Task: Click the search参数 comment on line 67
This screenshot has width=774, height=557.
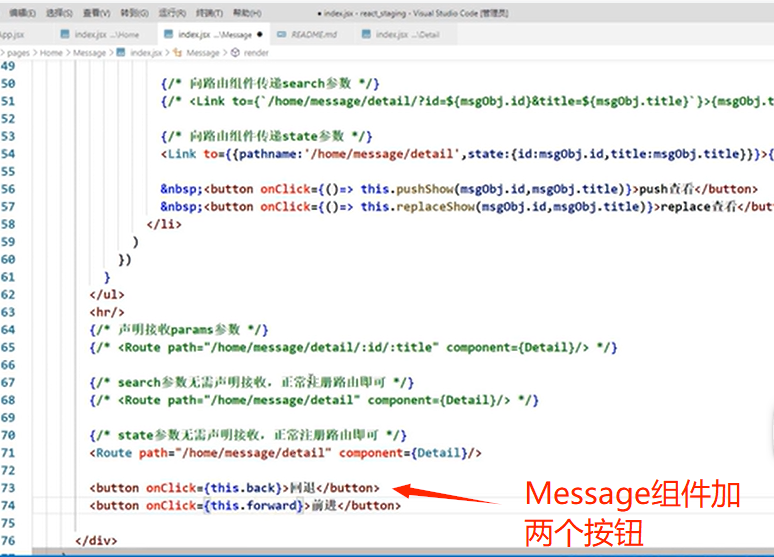Action: (252, 383)
